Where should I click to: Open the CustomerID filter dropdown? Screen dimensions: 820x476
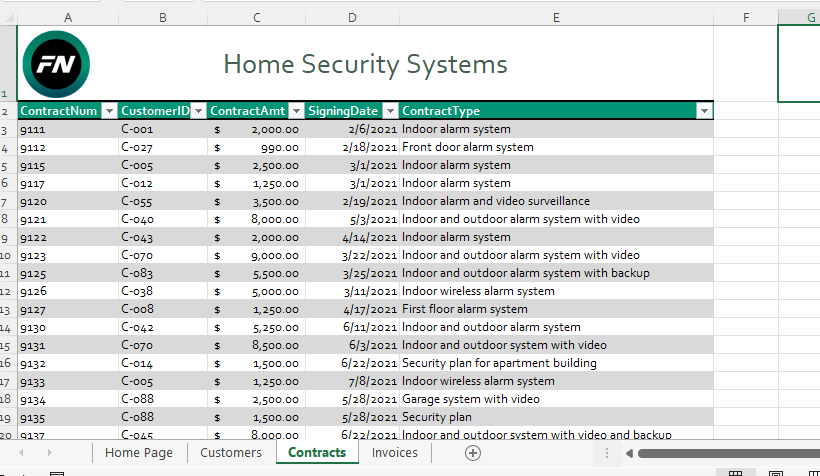point(198,111)
